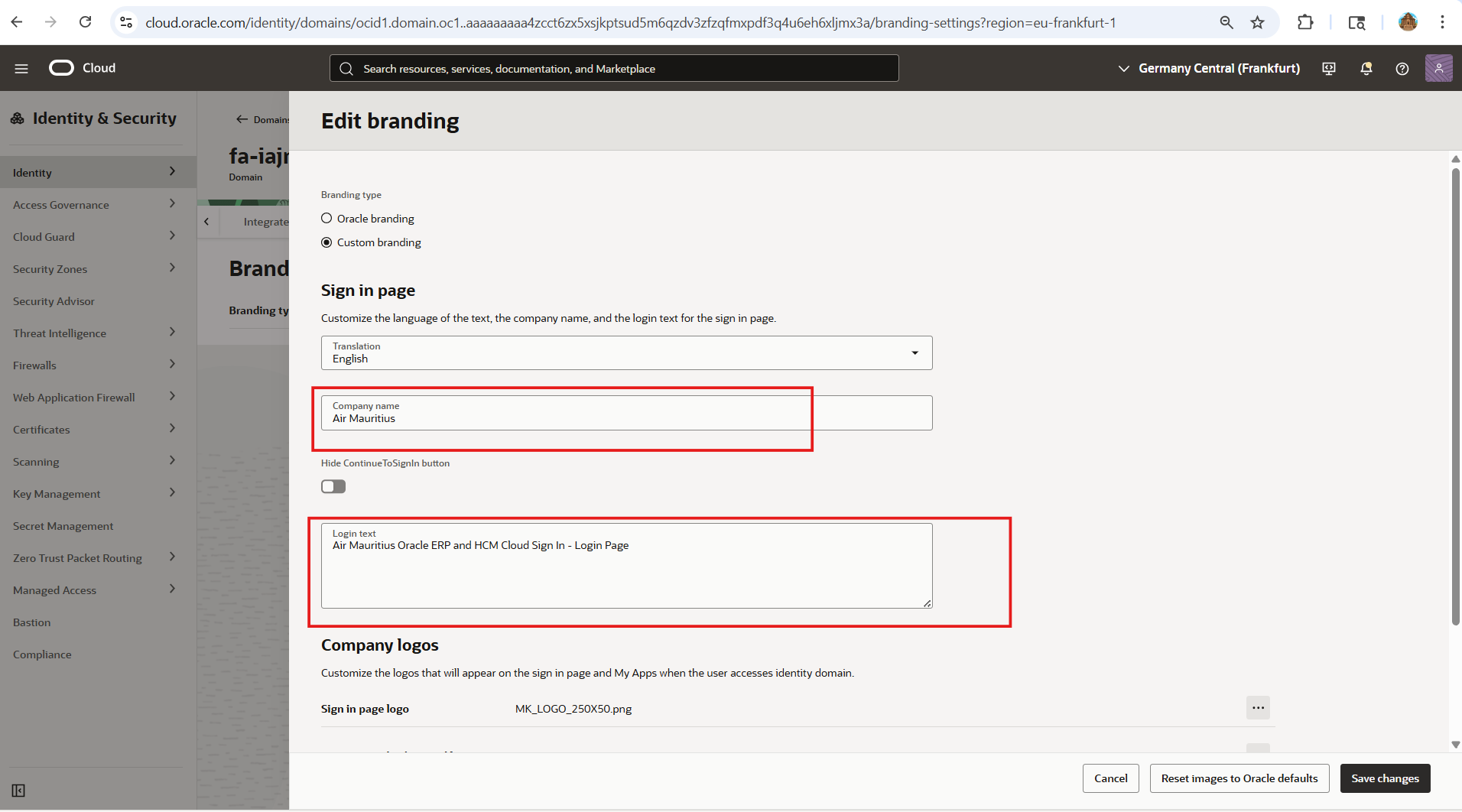
Task: Click Save changes button
Action: coord(1385,778)
